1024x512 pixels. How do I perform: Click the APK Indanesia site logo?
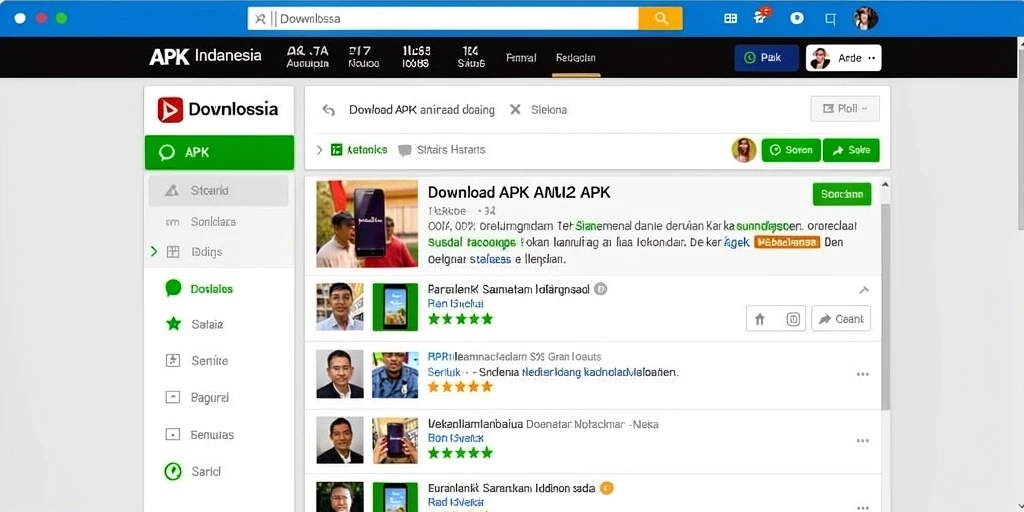(206, 56)
